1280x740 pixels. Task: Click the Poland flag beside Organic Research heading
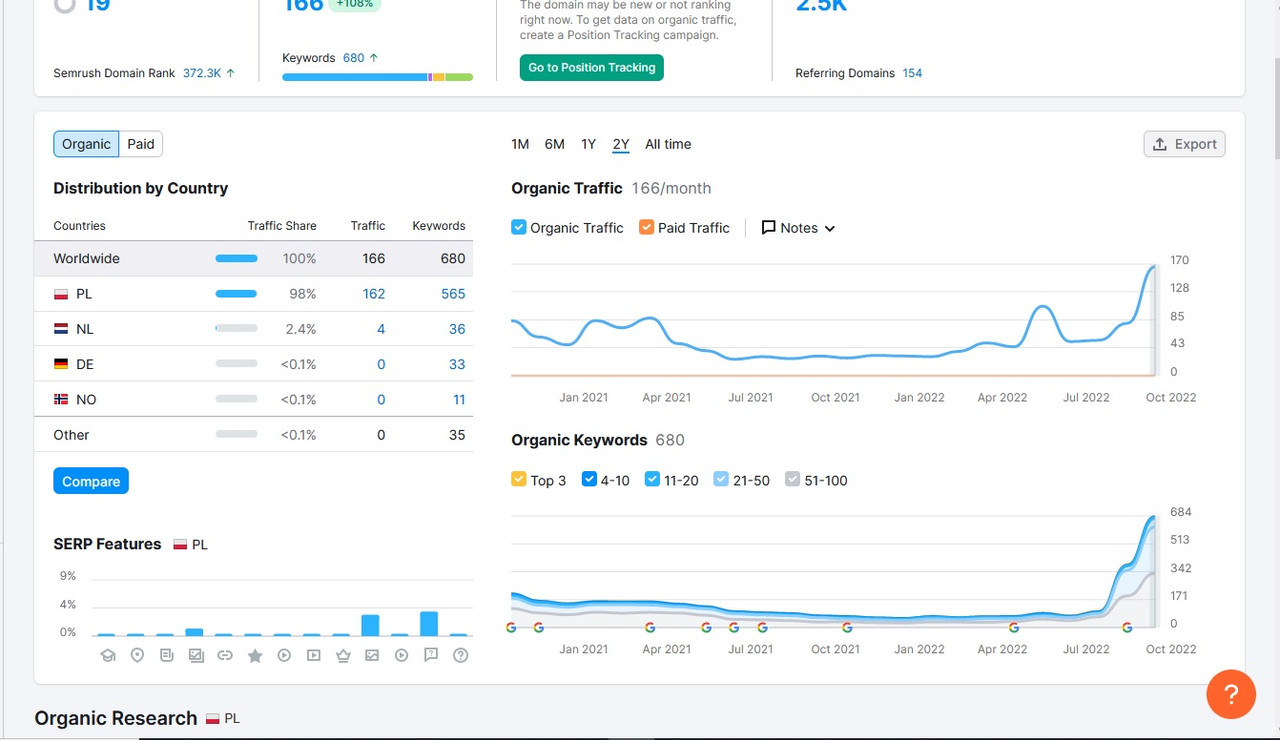coord(213,718)
